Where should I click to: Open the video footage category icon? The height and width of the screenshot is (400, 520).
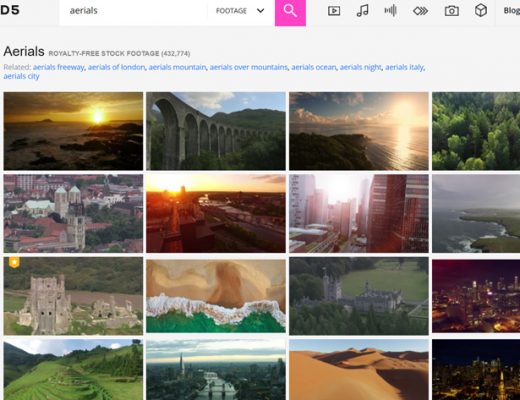pos(334,11)
